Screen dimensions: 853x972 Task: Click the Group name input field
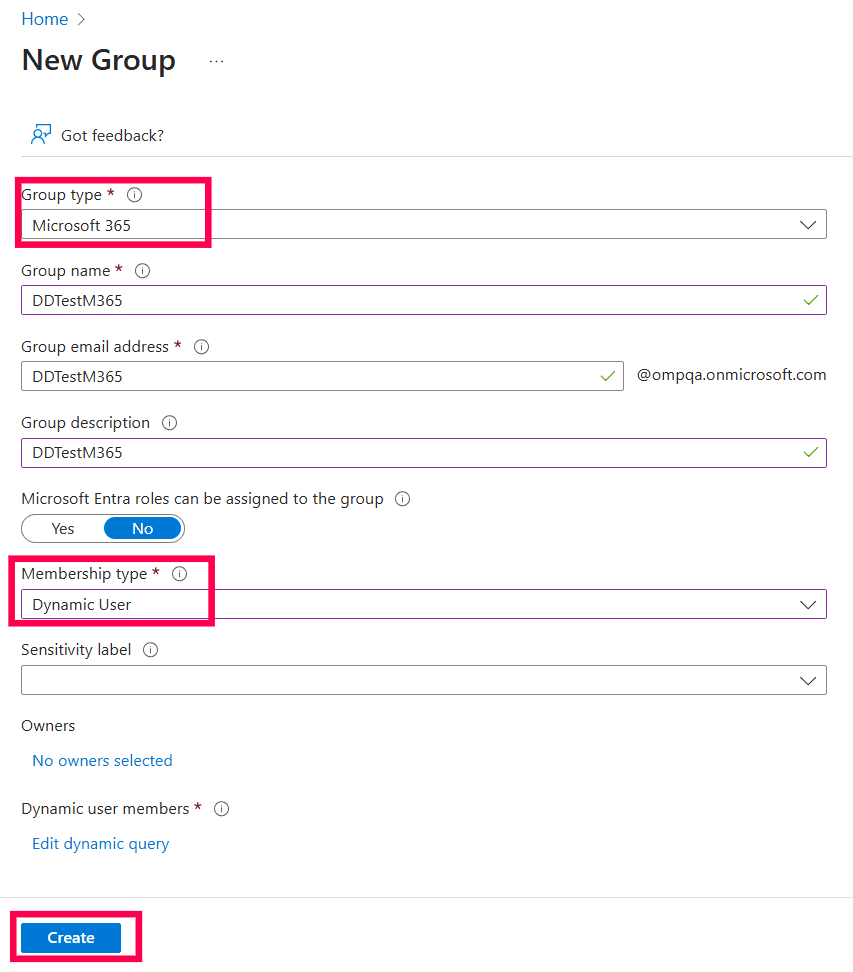[x=410, y=300]
